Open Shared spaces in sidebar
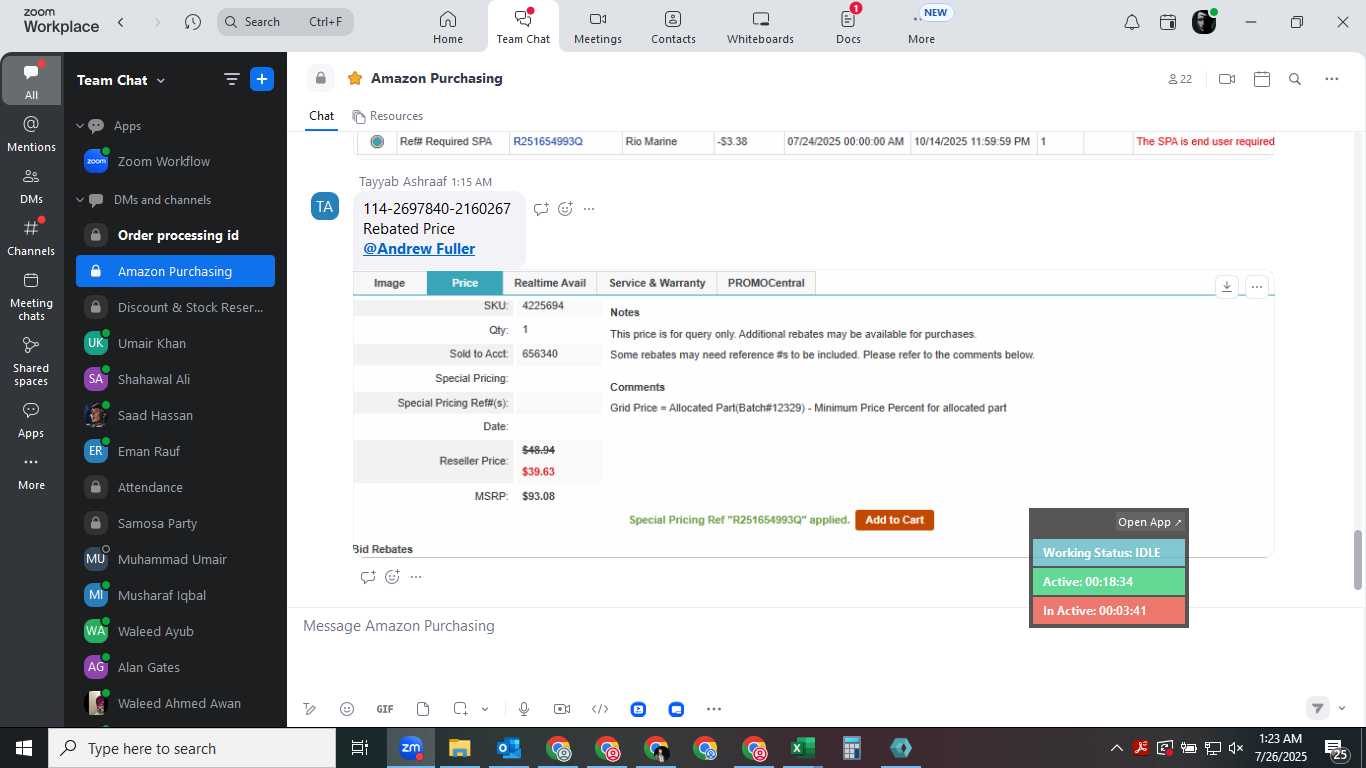 tap(31, 361)
